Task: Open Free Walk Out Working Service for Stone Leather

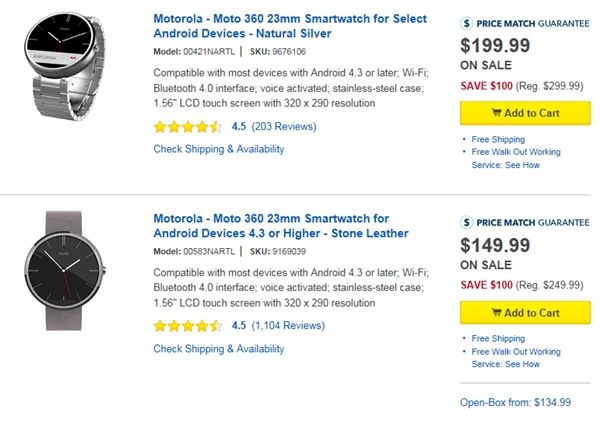Action: tap(516, 358)
